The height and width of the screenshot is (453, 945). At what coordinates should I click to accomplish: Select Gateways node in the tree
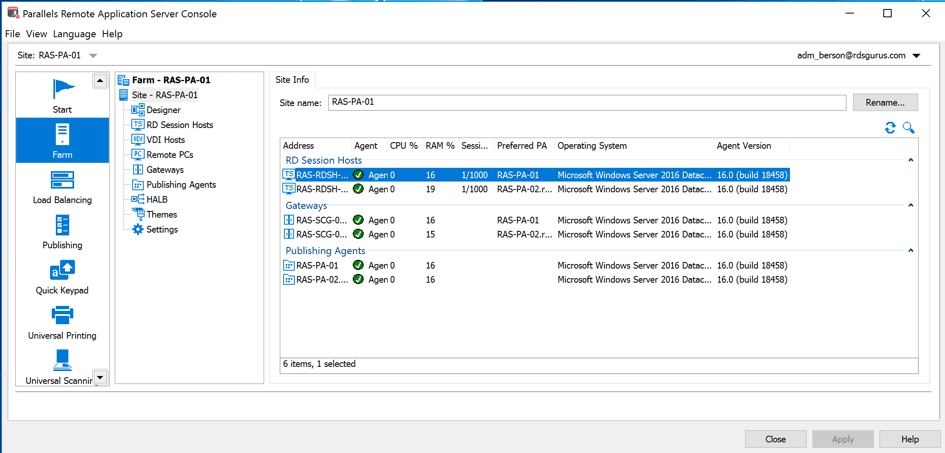coord(165,170)
